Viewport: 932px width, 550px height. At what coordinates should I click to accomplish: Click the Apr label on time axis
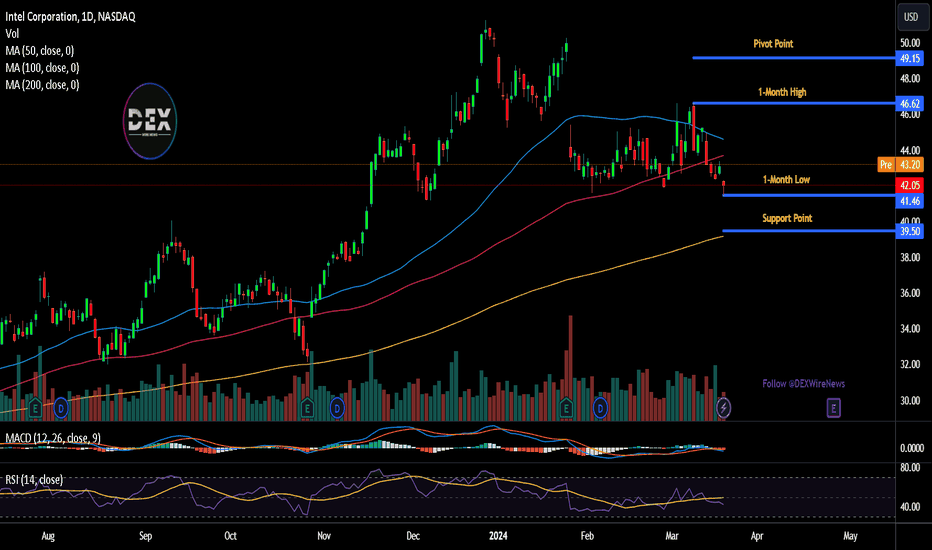(757, 536)
